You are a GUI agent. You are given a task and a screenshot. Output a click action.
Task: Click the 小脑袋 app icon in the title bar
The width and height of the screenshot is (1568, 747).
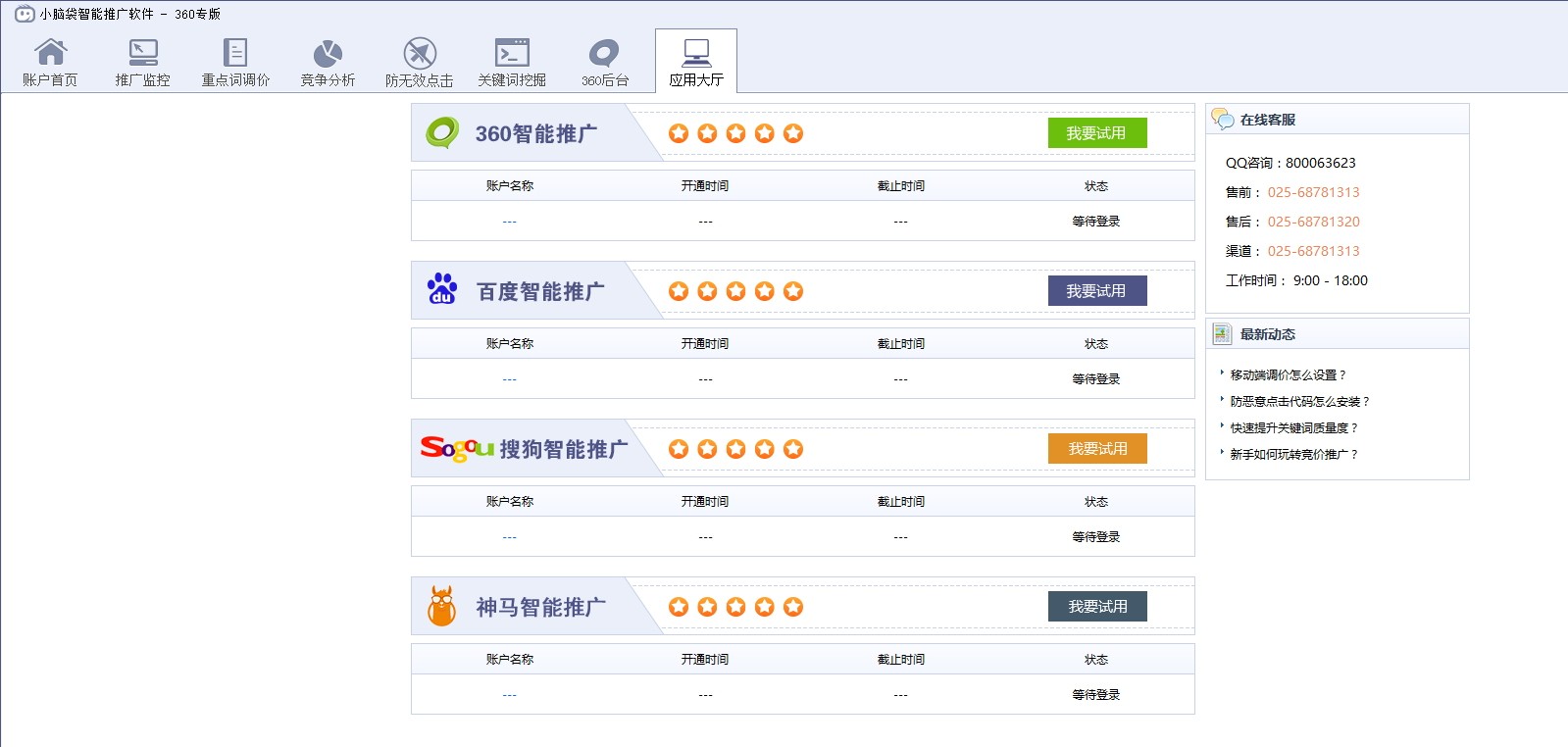coord(25,14)
